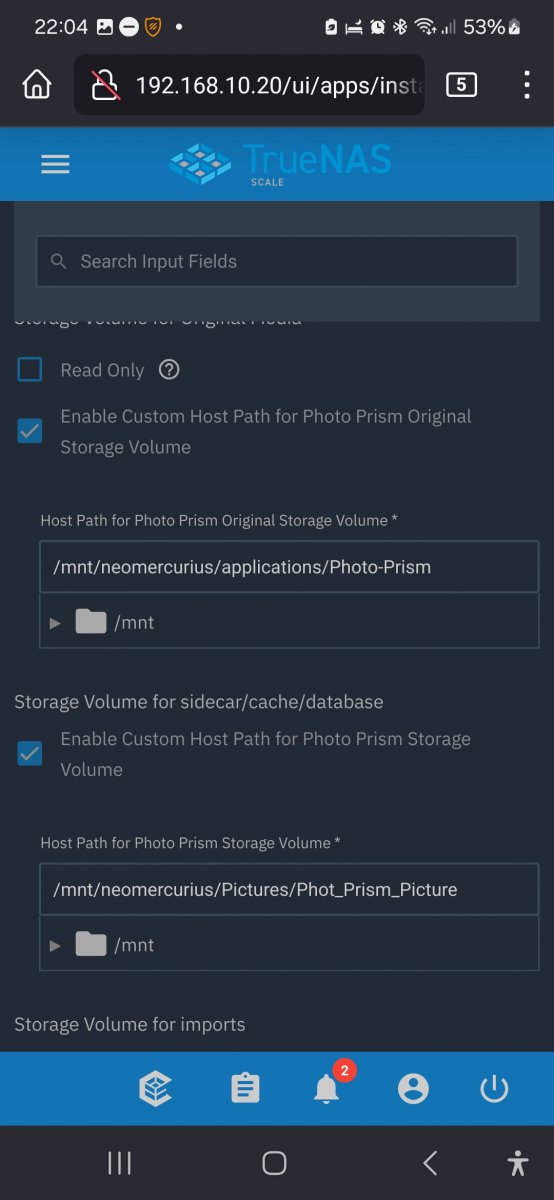
Task: Edit the Phot_Prism_Picture storage path field
Action: (x=289, y=890)
